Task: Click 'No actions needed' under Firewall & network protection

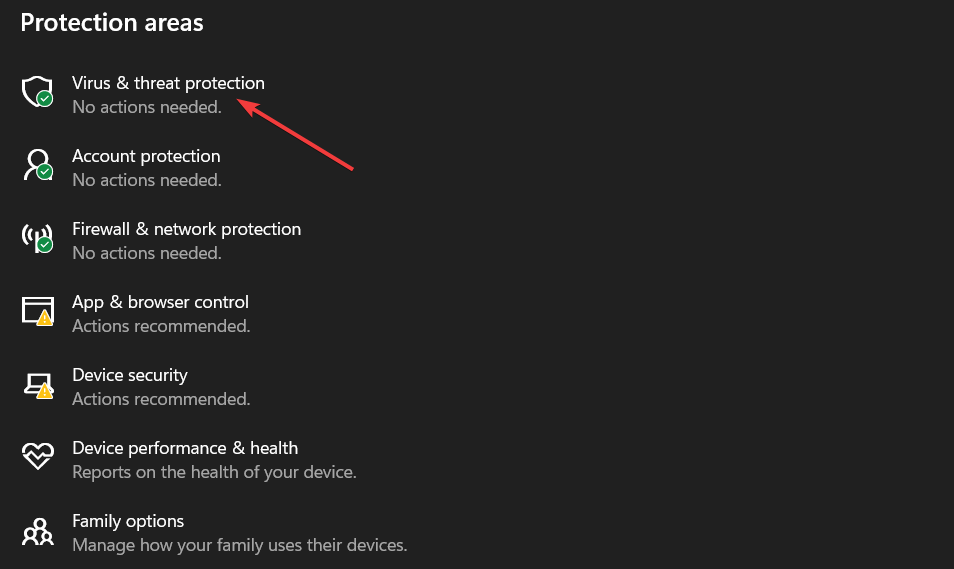Action: coord(146,253)
